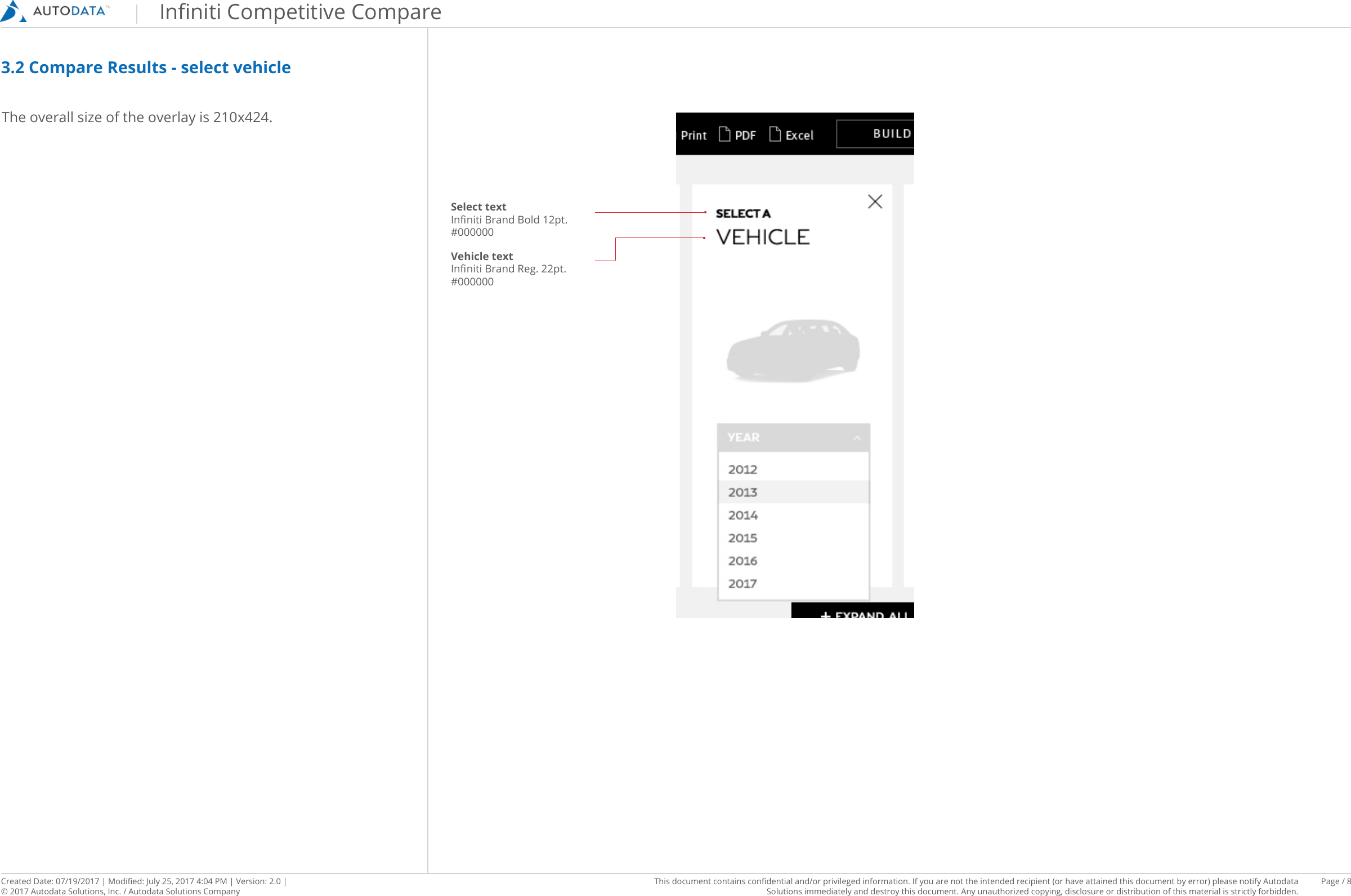
Task: Click the X icon on the overlay
Action: (874, 201)
